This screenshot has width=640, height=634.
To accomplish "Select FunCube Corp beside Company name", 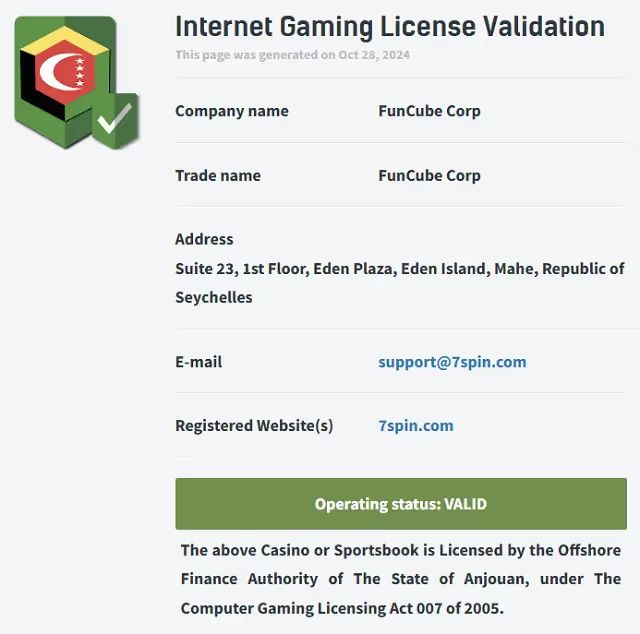I will point(429,111).
